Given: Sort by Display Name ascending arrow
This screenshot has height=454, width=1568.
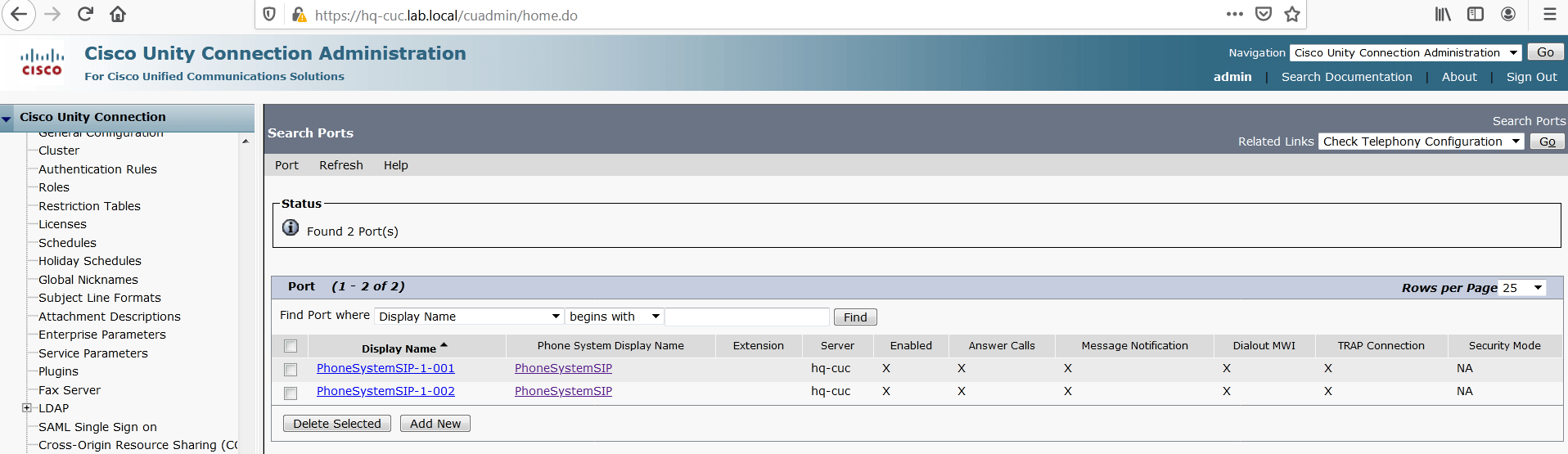Looking at the screenshot, I should click(x=444, y=345).
